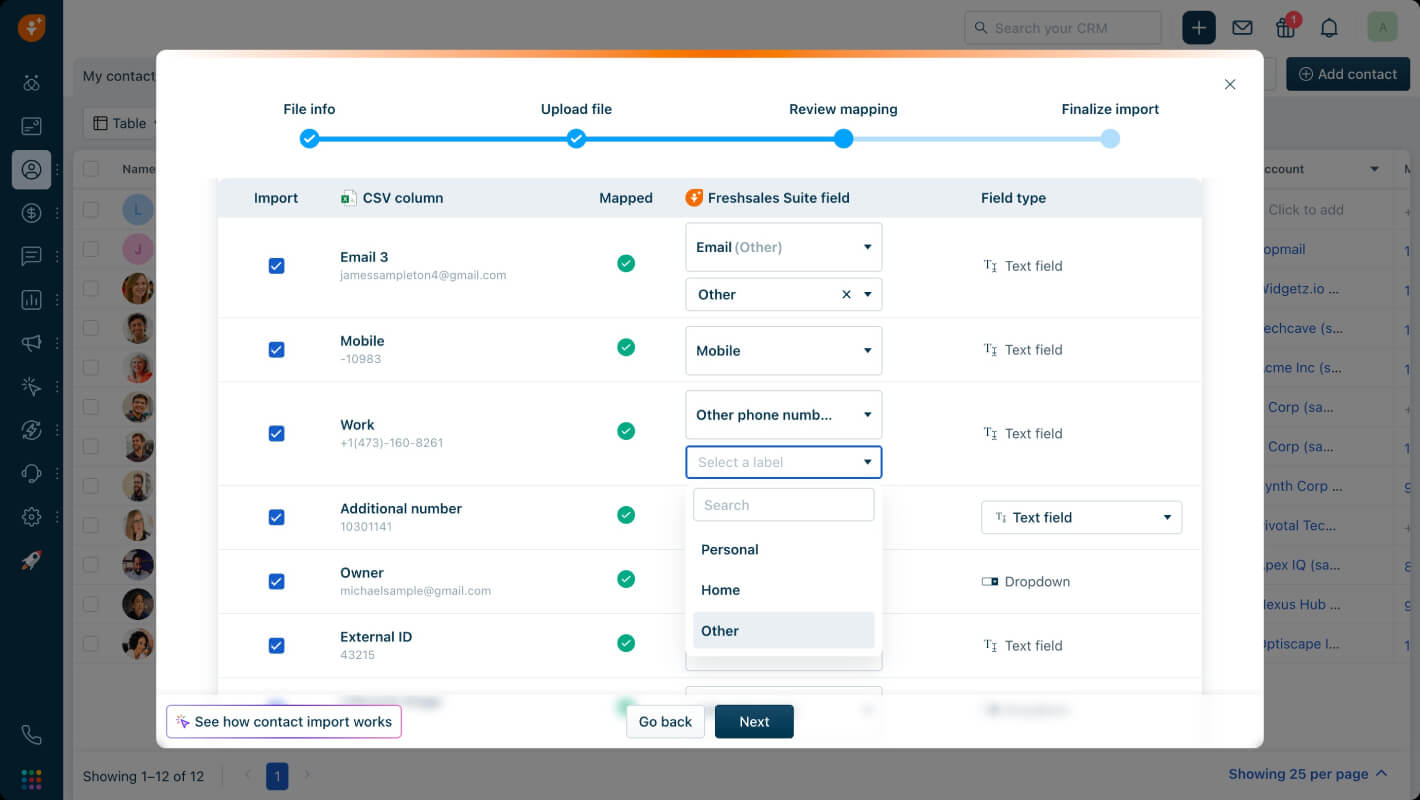Click the Mapped green check for Mobile
1420x800 pixels.
626,347
